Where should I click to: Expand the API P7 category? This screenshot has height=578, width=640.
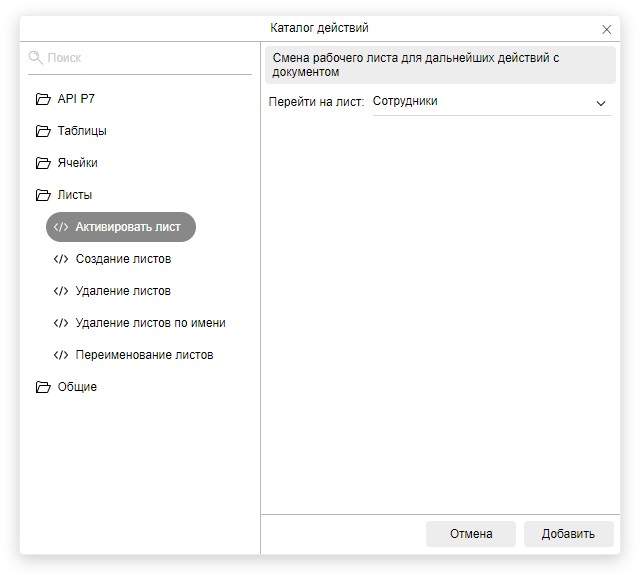click(x=76, y=99)
